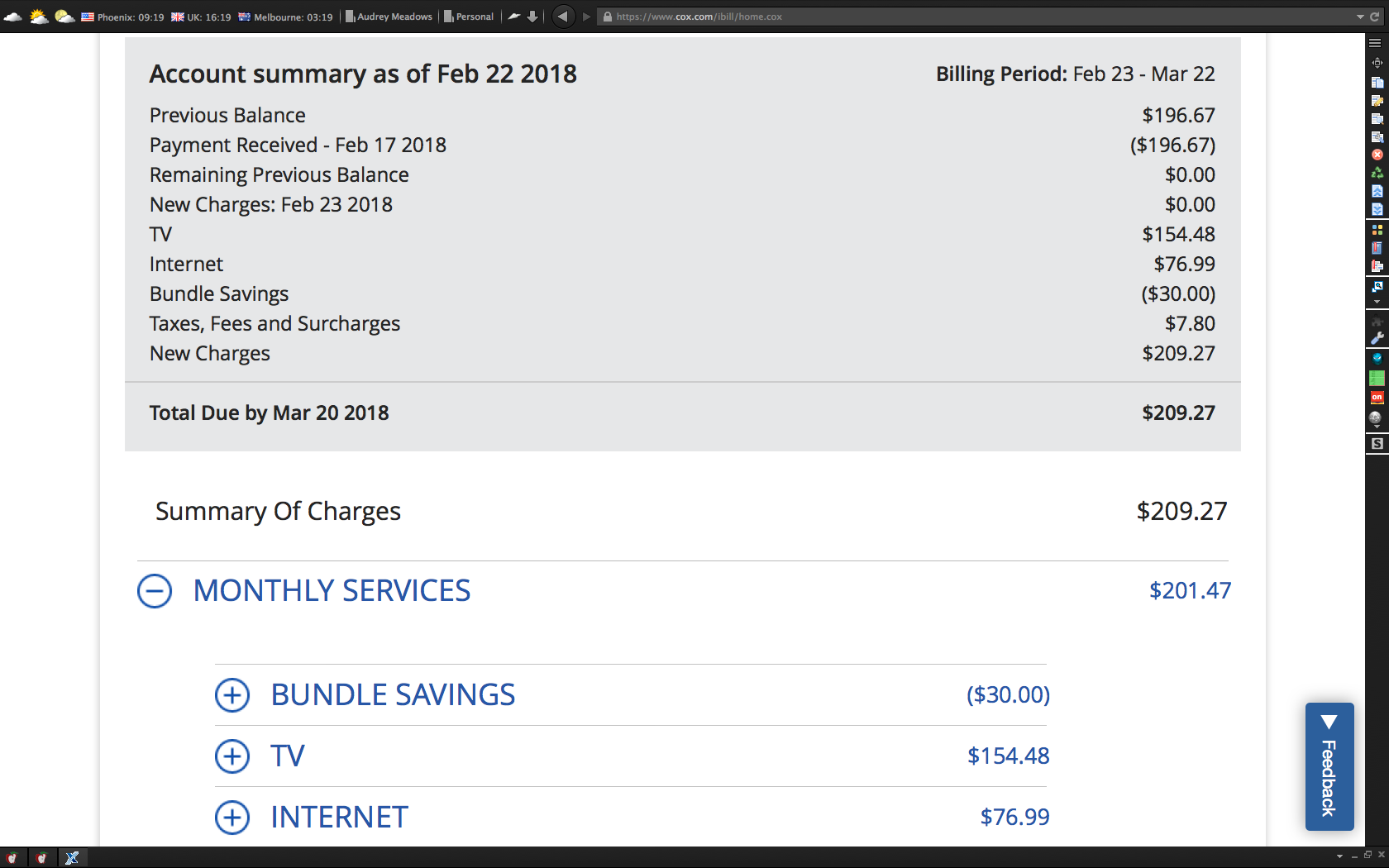
Task: Click the wrench tools icon in the sidebar
Action: point(1377,338)
